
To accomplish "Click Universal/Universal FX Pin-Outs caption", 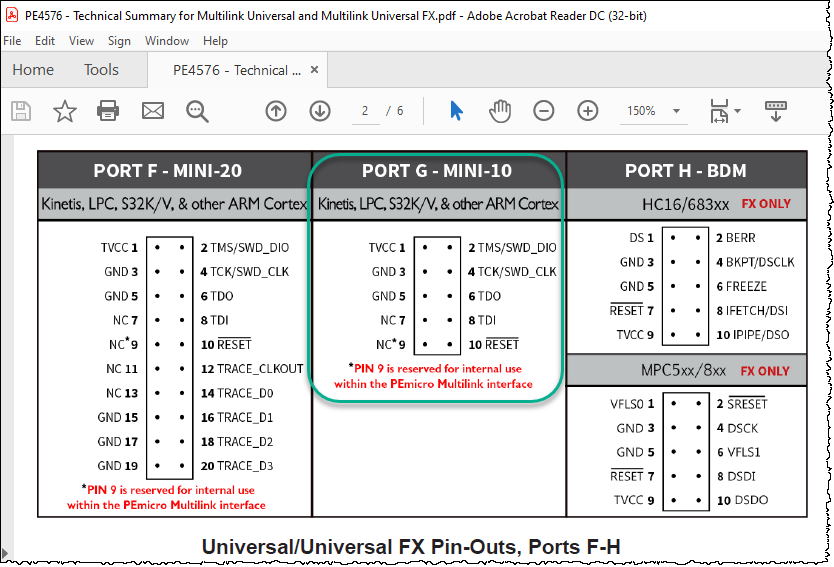I will point(411,547).
